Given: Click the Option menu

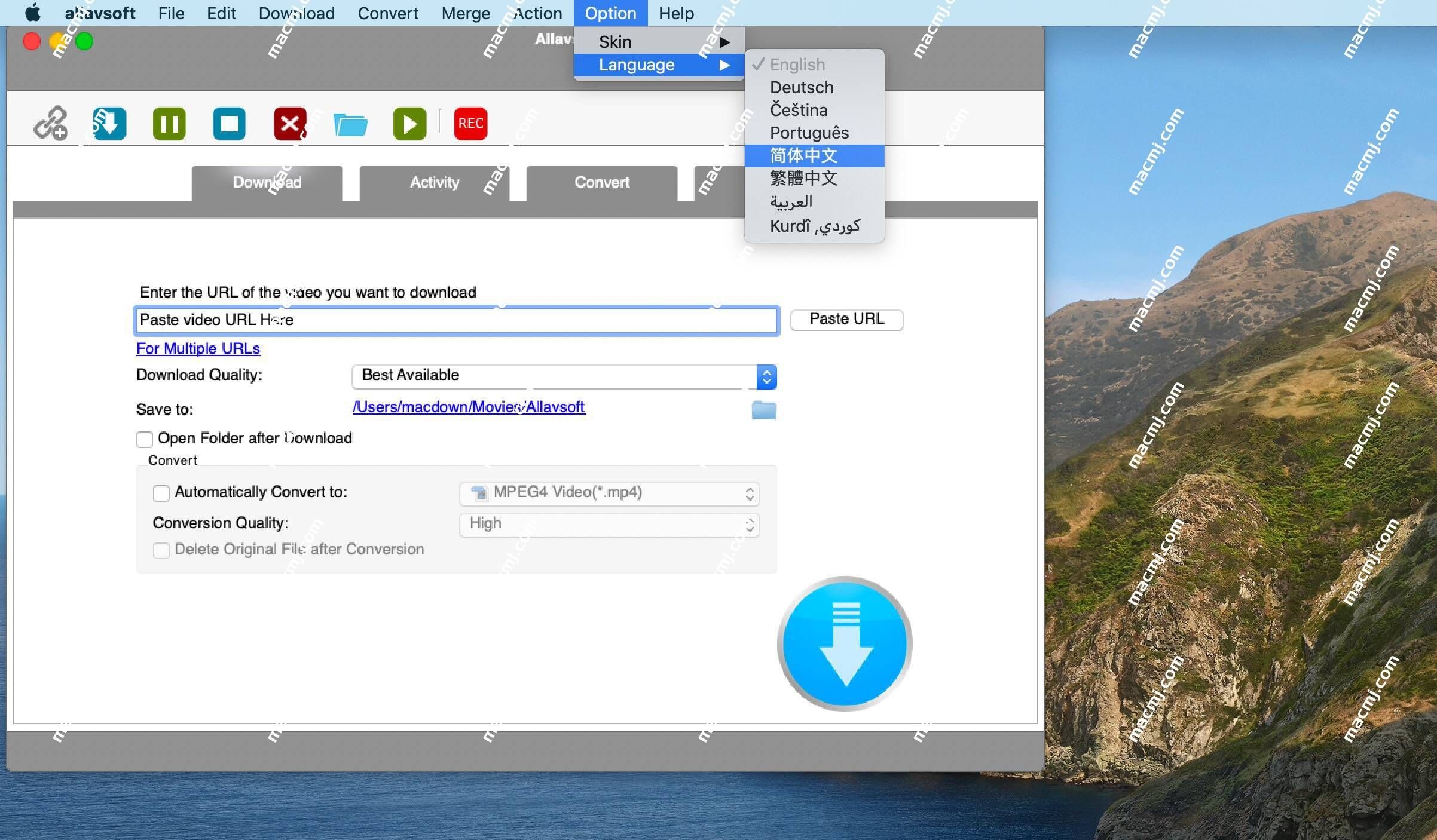Looking at the screenshot, I should point(610,13).
